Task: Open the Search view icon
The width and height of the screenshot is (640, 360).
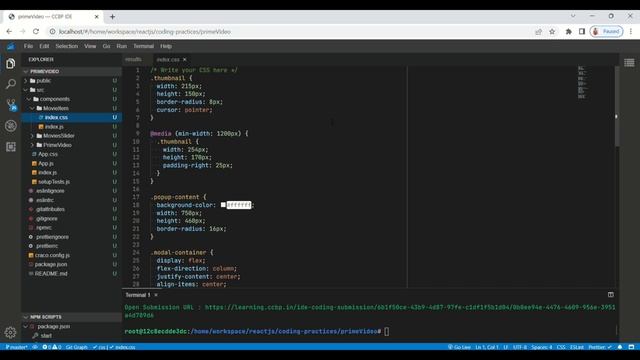Action: 11,84
